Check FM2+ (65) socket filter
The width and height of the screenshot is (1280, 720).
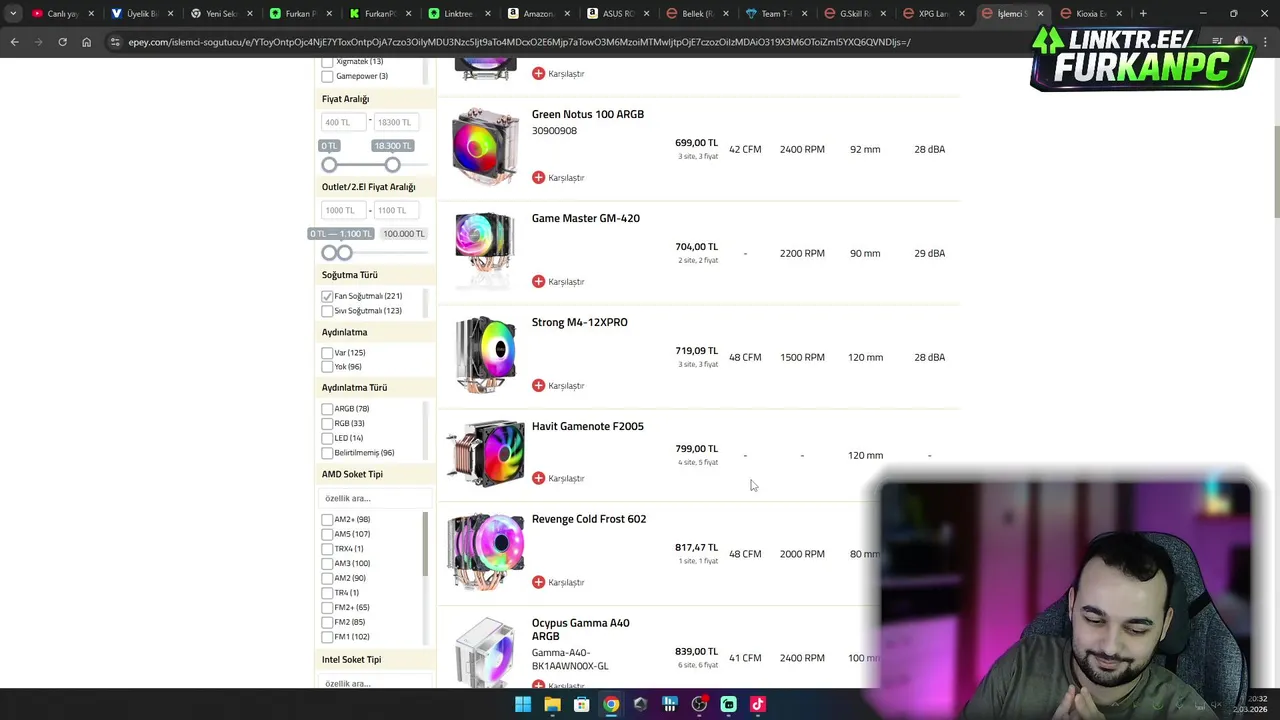(327, 607)
